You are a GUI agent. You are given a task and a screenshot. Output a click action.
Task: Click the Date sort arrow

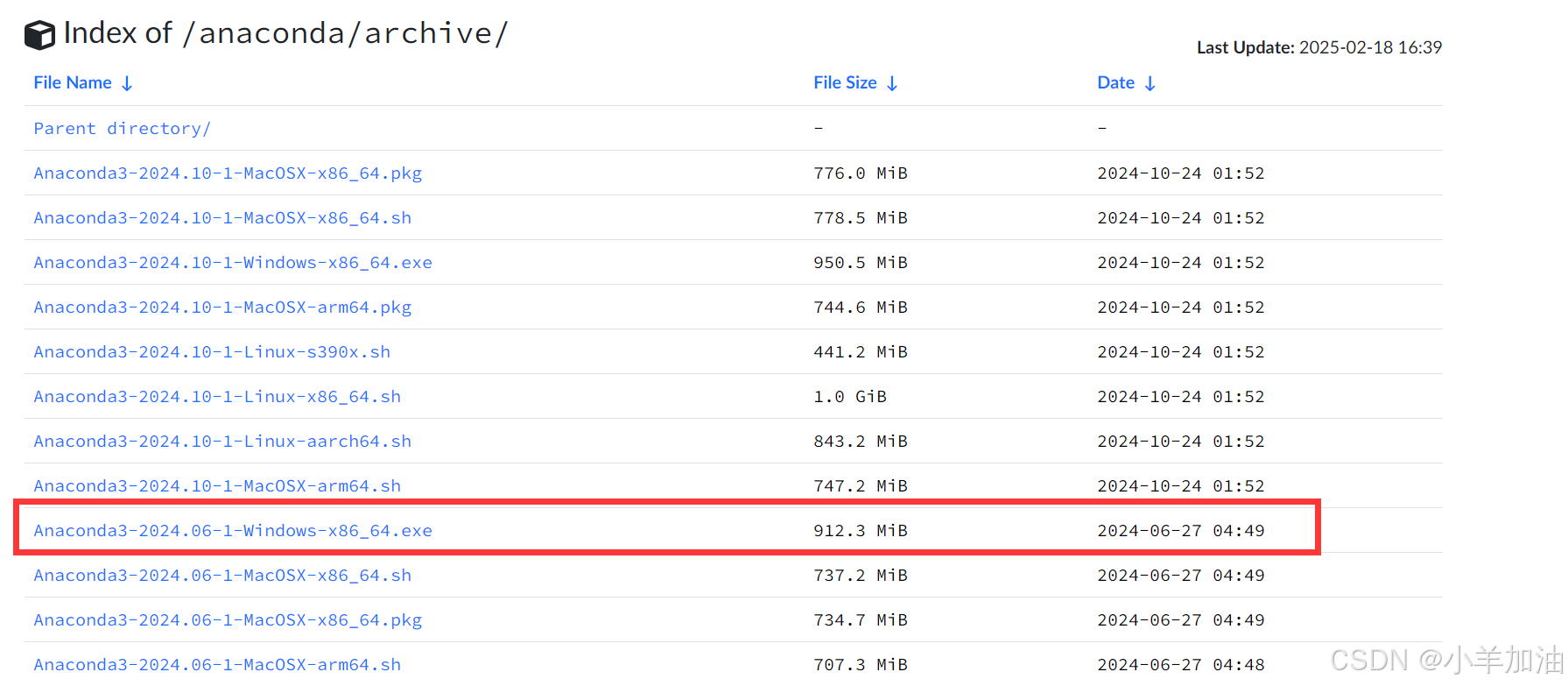coord(1150,83)
